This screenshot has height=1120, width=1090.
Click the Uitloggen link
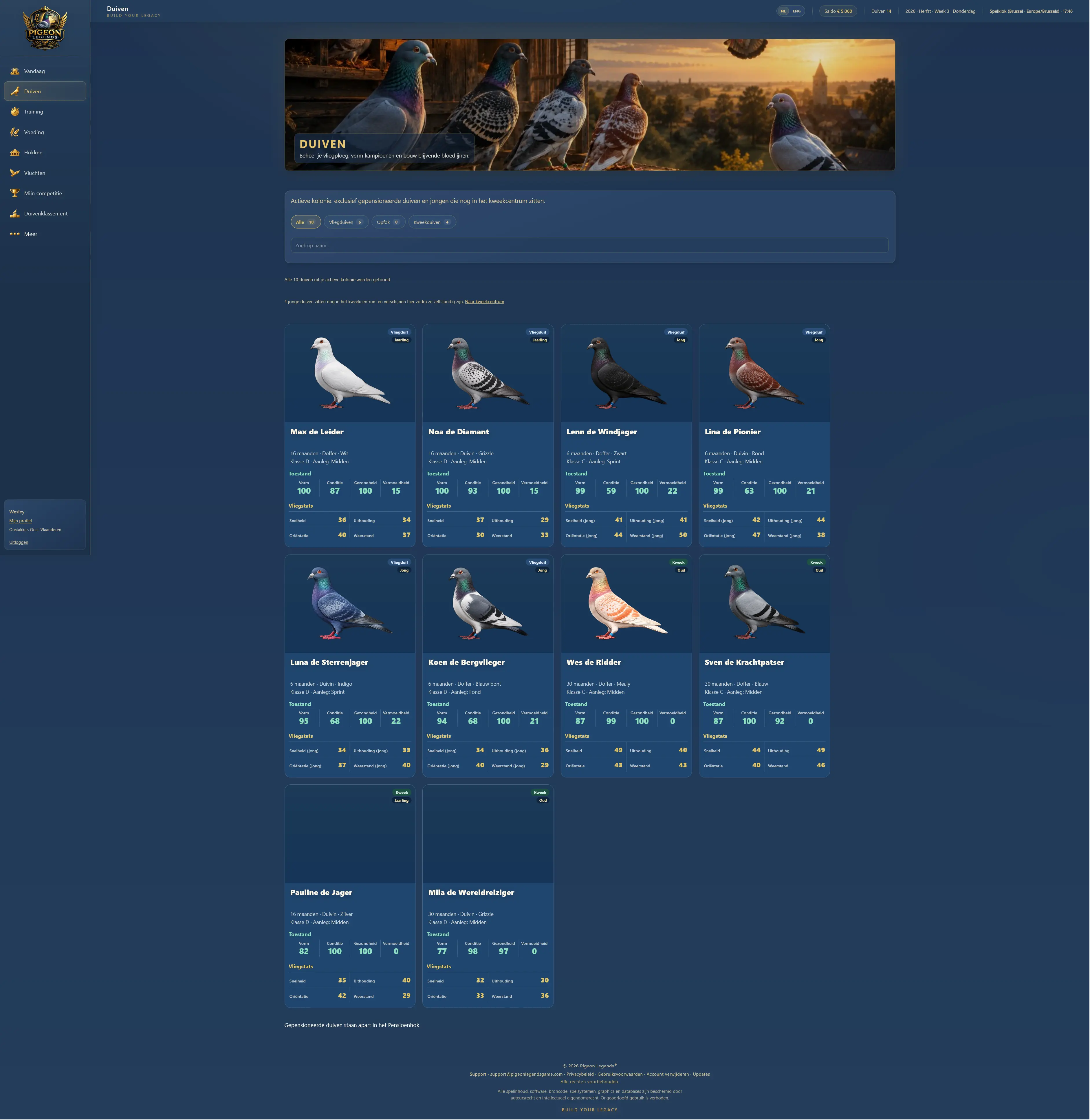pos(18,542)
